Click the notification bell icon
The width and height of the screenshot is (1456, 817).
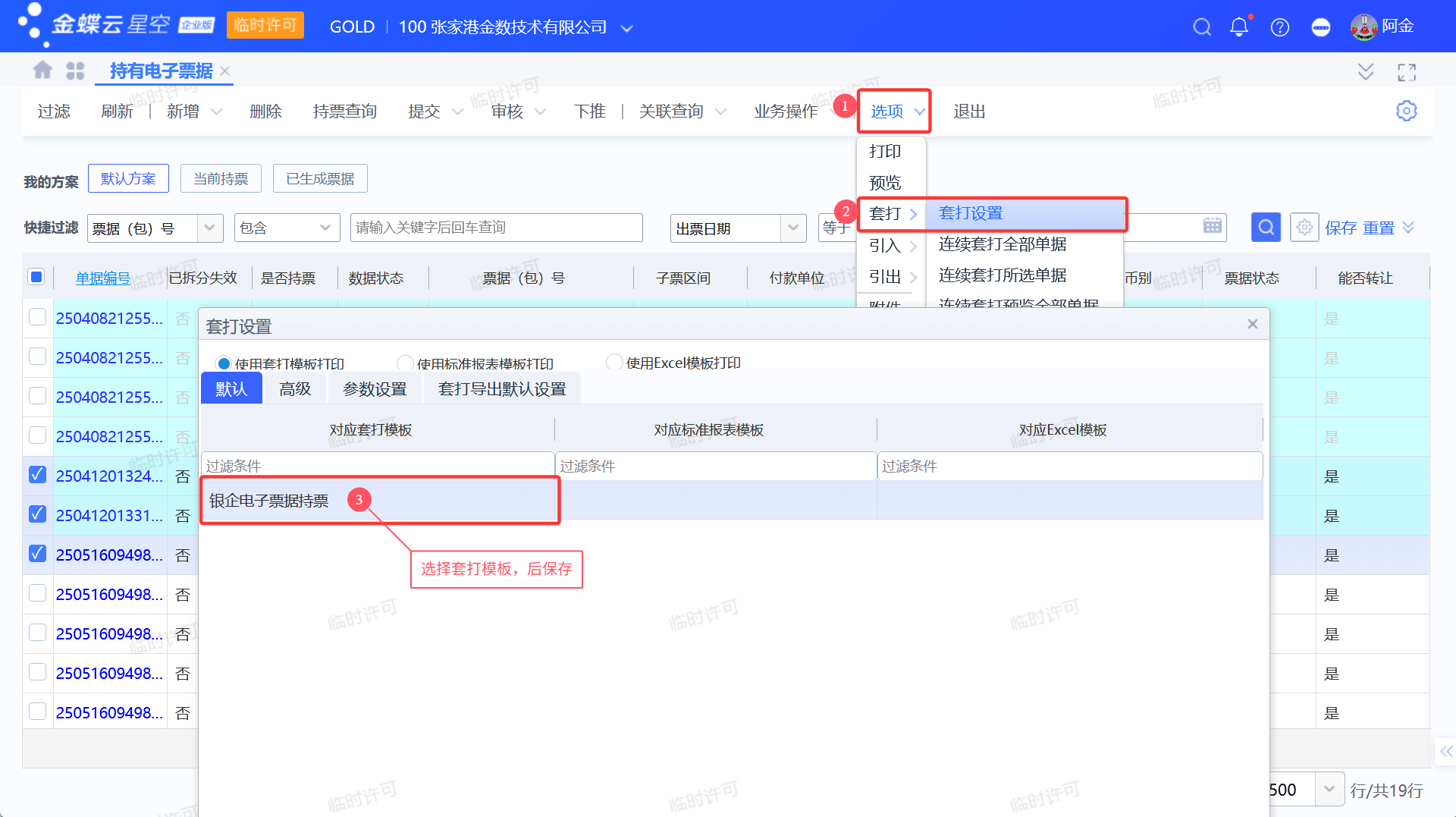click(1238, 27)
